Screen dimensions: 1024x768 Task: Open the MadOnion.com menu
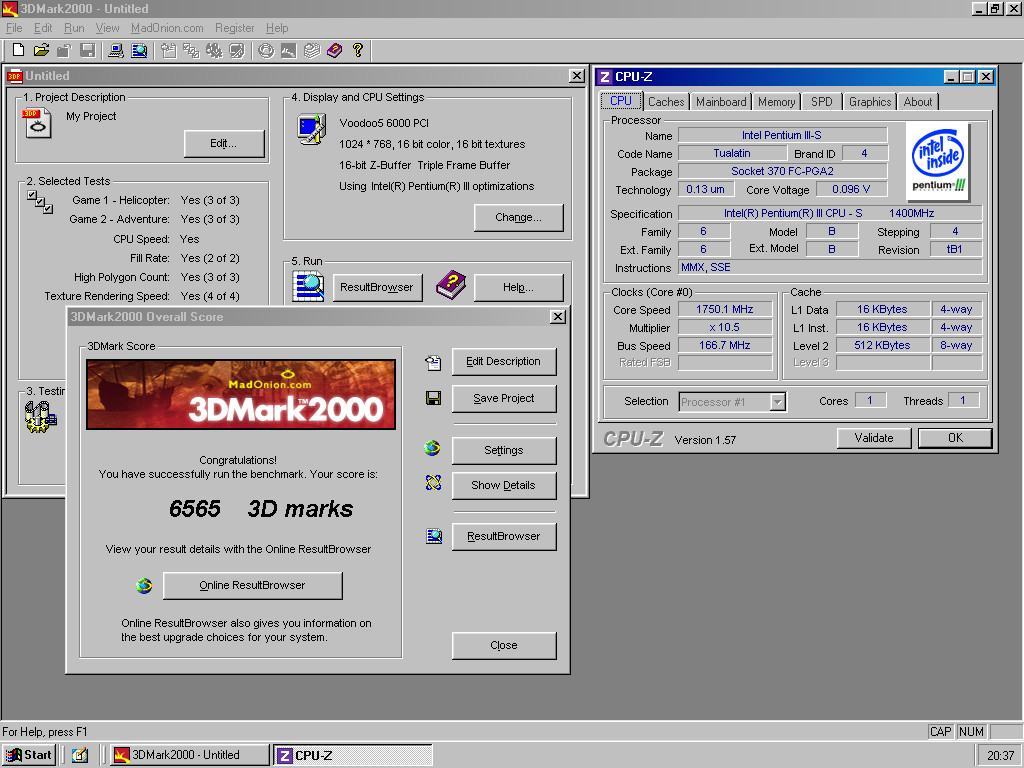(167, 28)
